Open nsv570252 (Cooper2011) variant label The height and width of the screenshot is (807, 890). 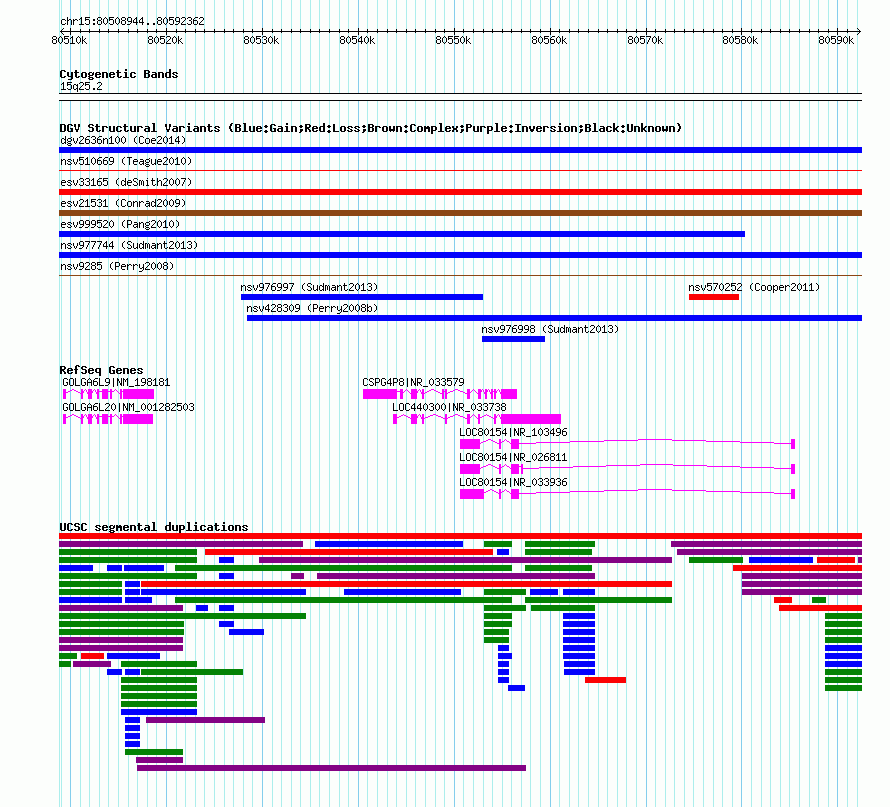754,287
